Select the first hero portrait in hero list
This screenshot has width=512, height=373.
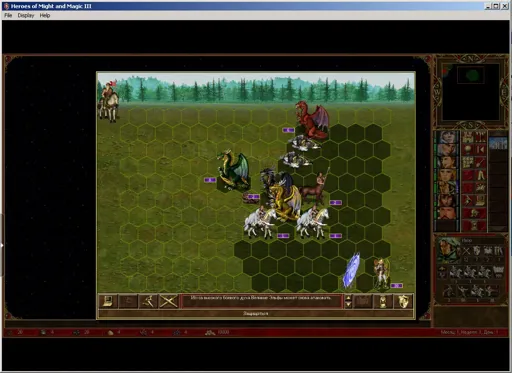tap(447, 137)
